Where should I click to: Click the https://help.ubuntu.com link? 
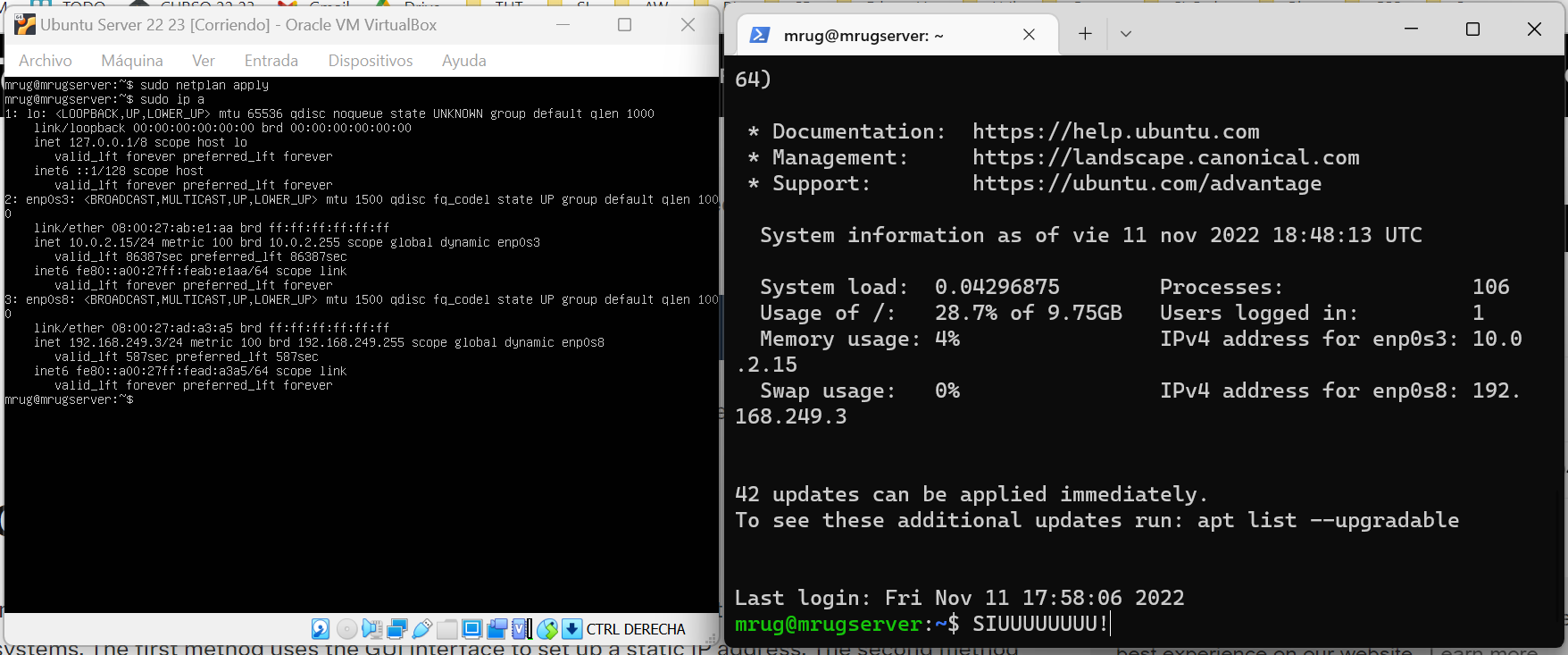click(x=1116, y=131)
